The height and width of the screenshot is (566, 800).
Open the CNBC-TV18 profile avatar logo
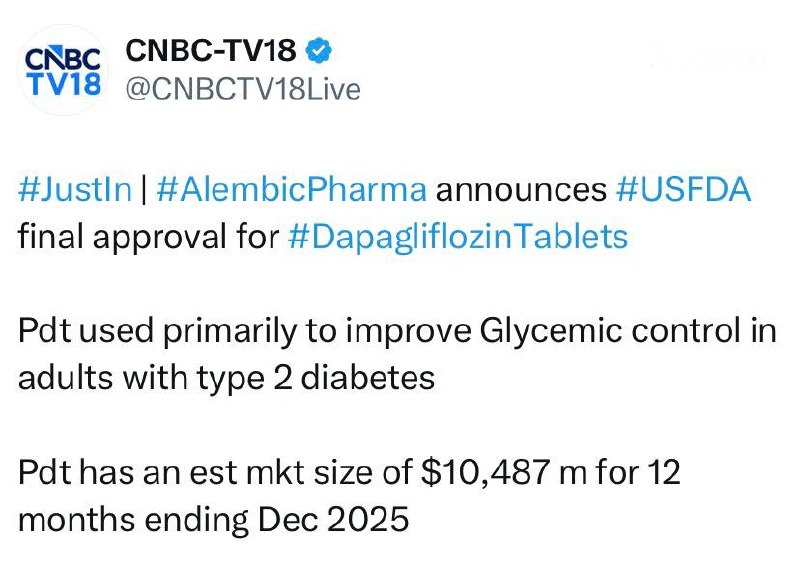coord(61,69)
